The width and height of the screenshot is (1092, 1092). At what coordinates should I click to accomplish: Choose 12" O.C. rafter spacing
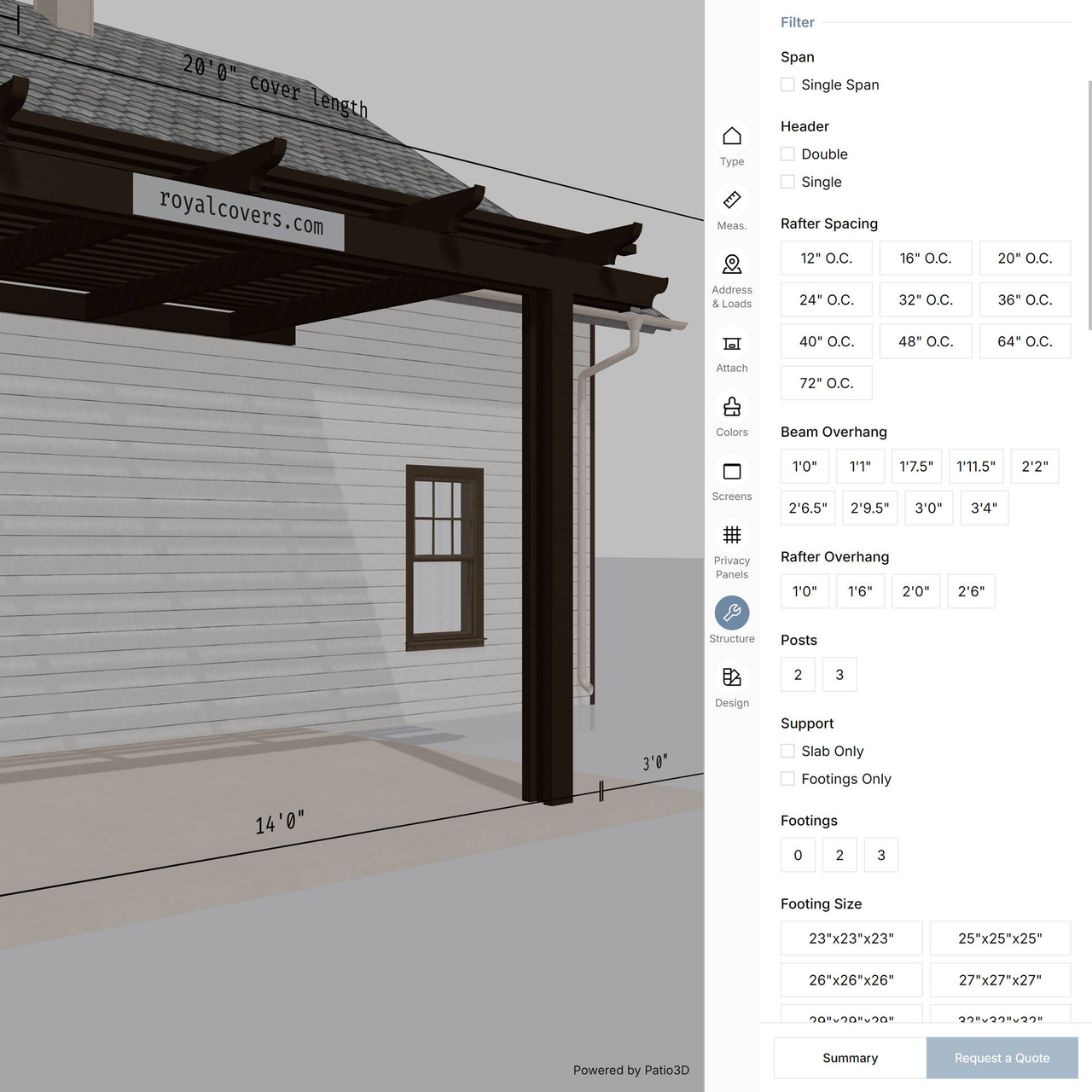[x=827, y=258]
